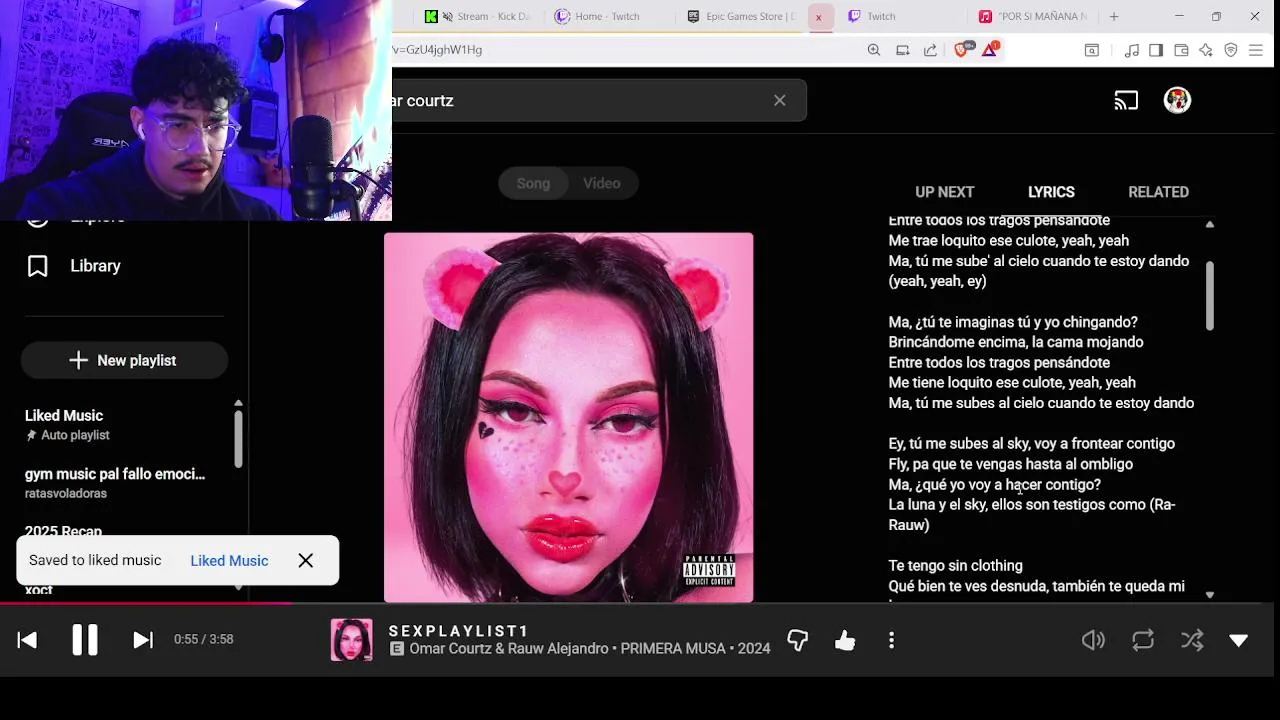Switch to the 'POR SI MAÑANA' browser tab

[x=1030, y=16]
